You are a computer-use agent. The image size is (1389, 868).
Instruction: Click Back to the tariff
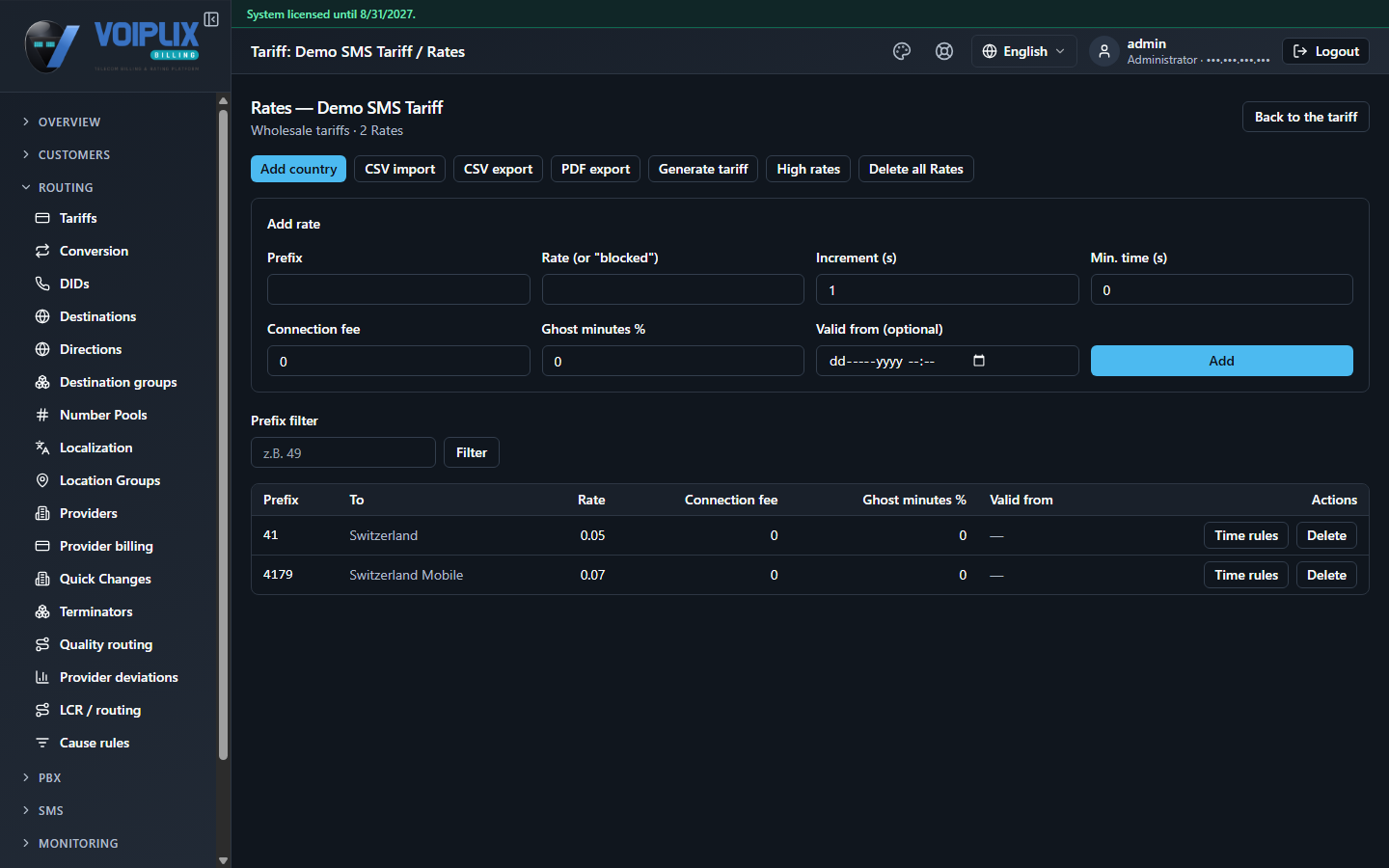click(x=1305, y=117)
